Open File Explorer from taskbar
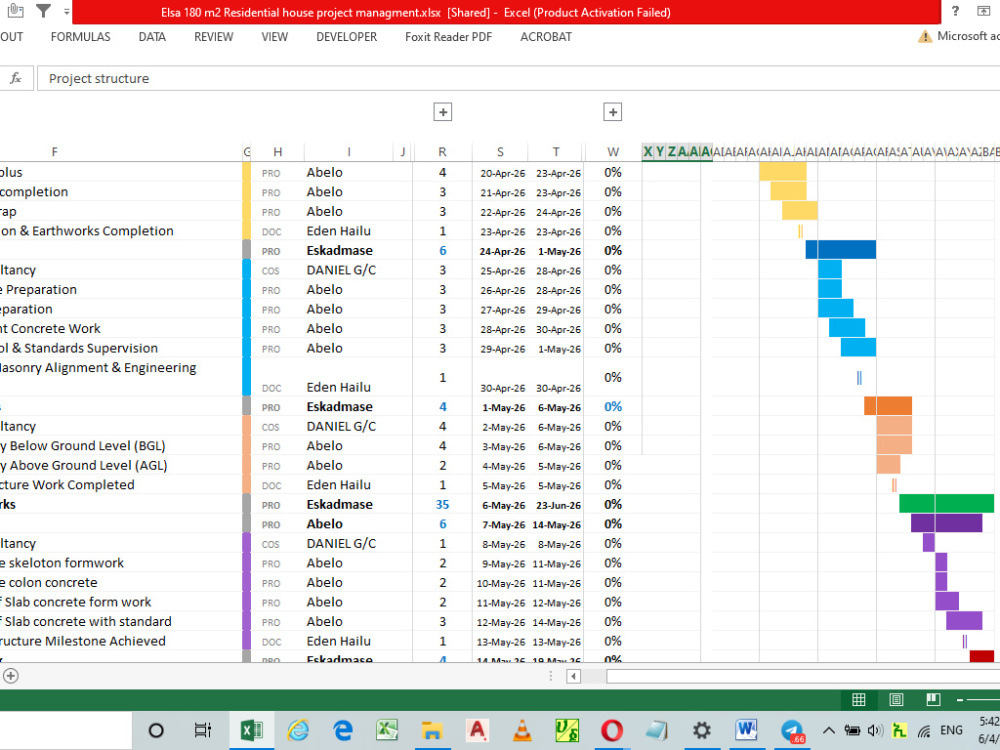Screen dimensions: 1000x750 click(432, 730)
